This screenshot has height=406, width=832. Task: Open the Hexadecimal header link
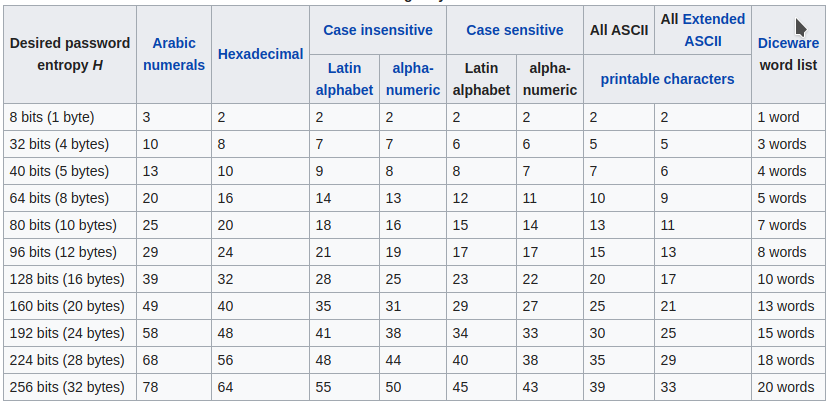pyautogui.click(x=260, y=54)
